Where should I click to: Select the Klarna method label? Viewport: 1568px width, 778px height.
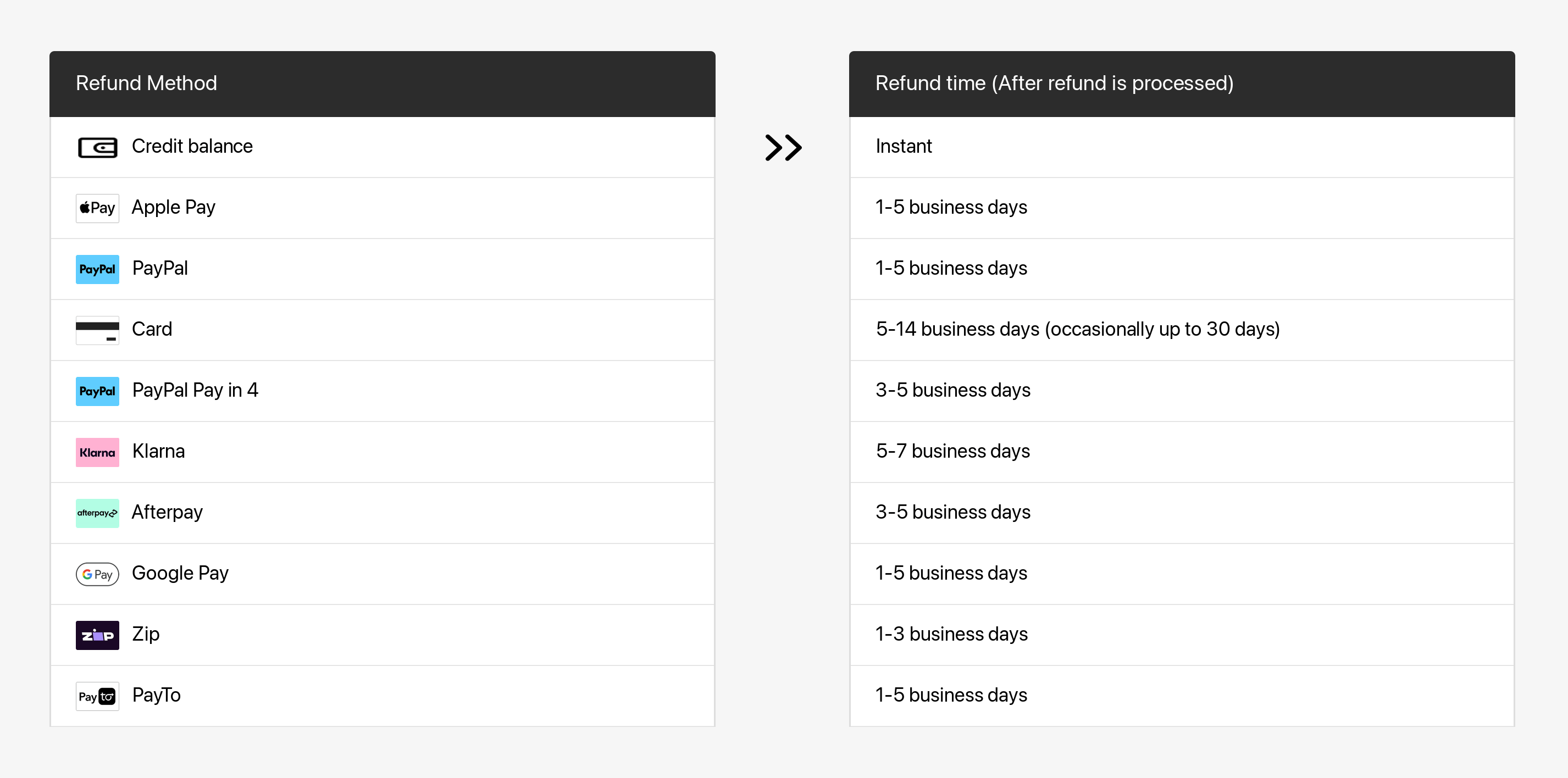pyautogui.click(x=158, y=451)
